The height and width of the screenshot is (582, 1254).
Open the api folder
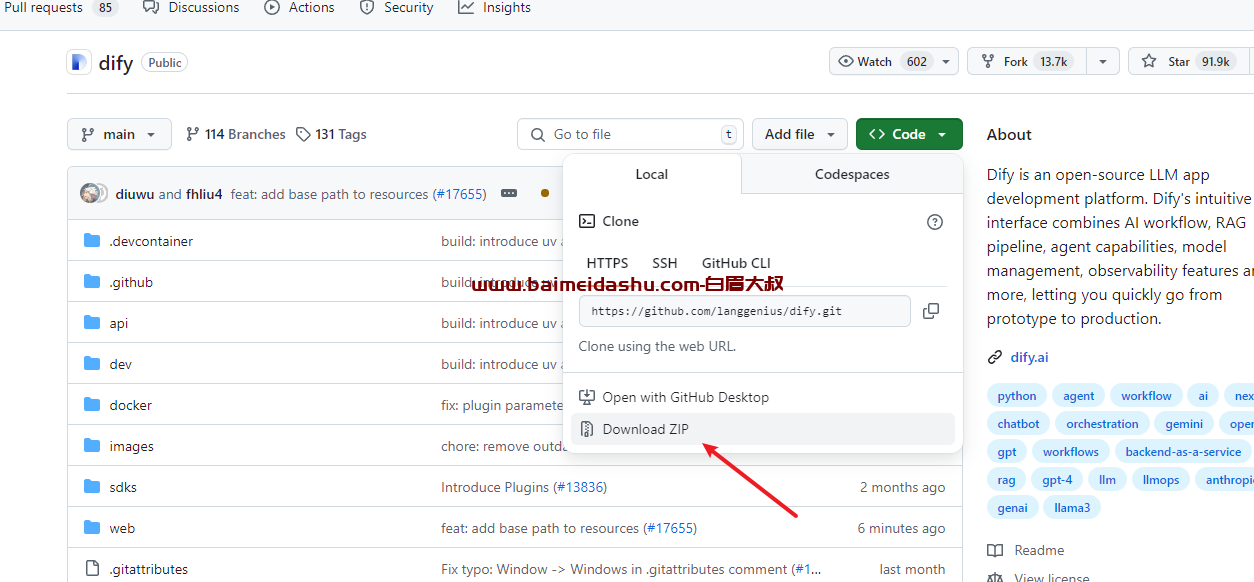pyautogui.click(x=119, y=323)
